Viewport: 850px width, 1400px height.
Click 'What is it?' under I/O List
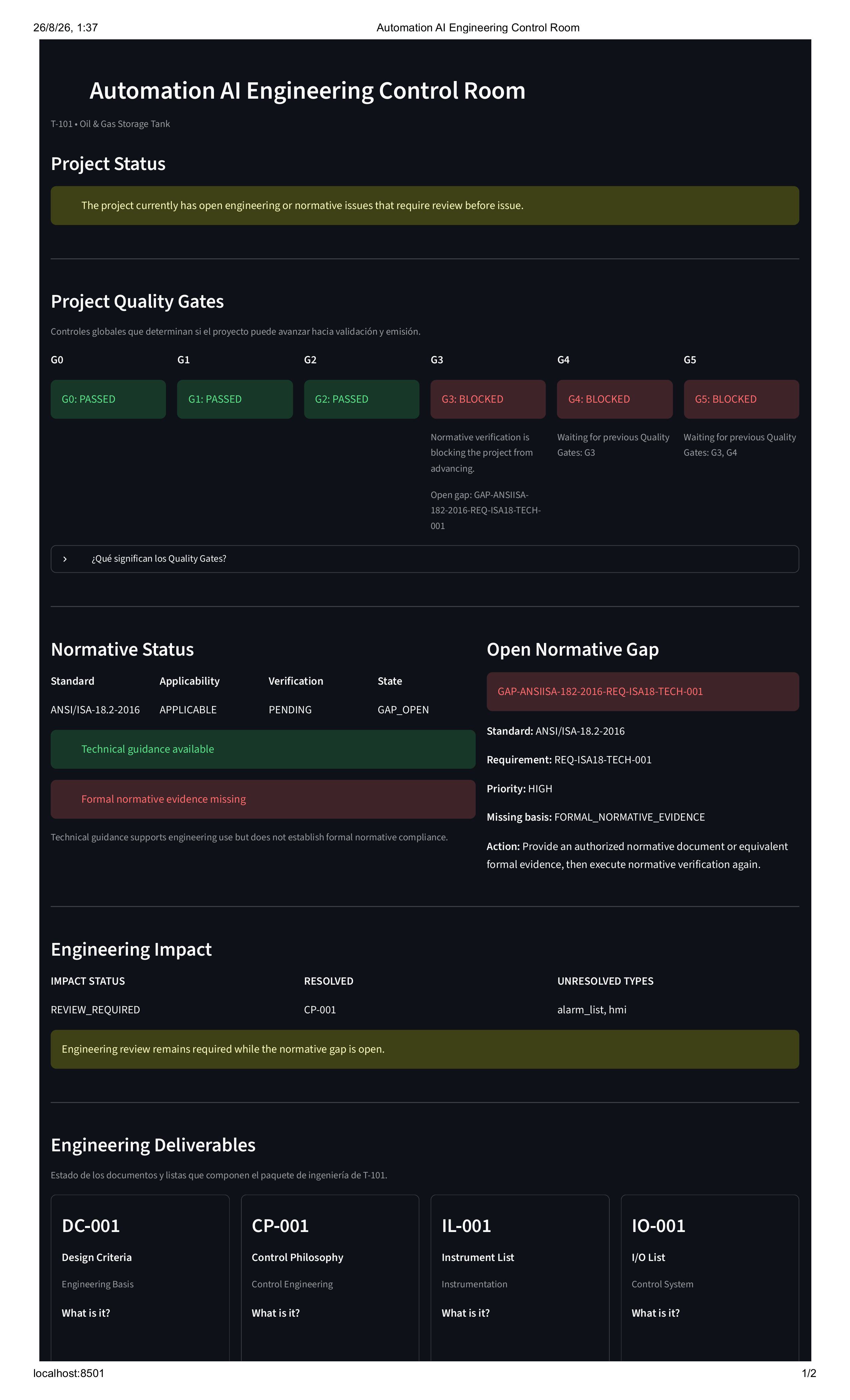tap(656, 1313)
